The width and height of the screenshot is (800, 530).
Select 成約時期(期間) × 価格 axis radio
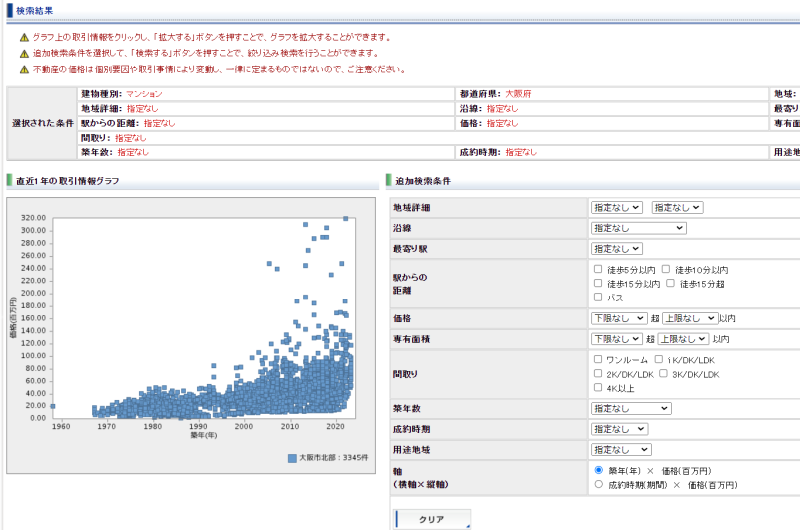pos(598,484)
